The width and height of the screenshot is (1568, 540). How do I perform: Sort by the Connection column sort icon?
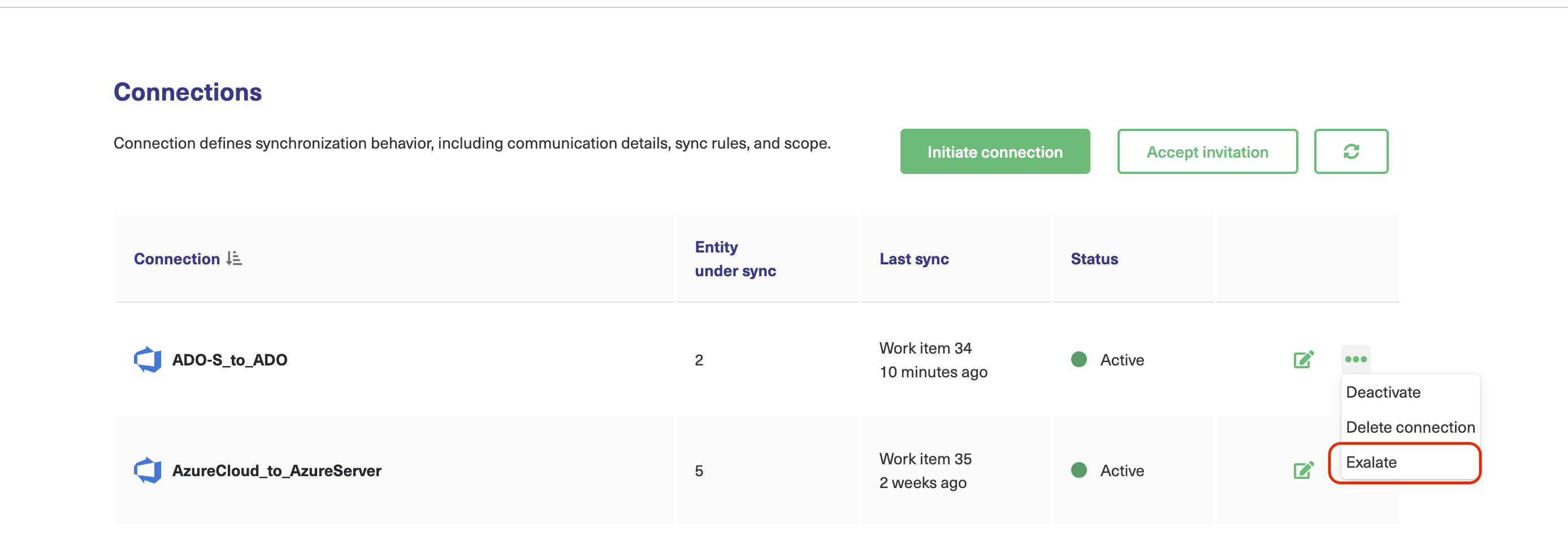(235, 259)
